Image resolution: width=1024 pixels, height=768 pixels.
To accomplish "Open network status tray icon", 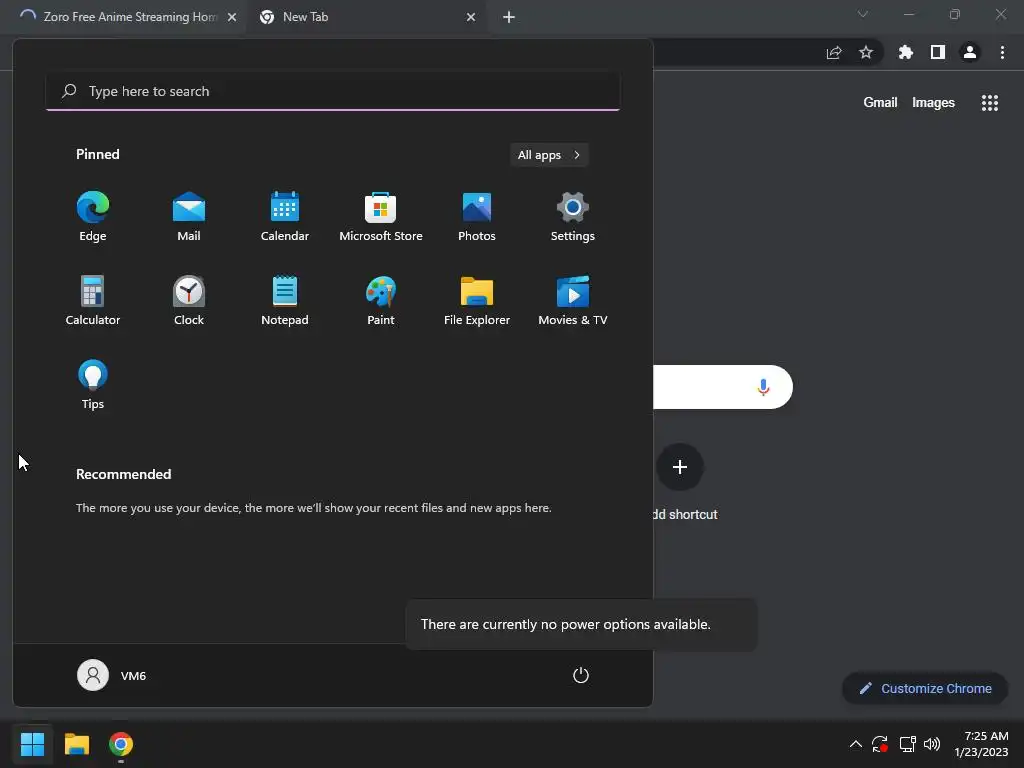I will coord(907,744).
